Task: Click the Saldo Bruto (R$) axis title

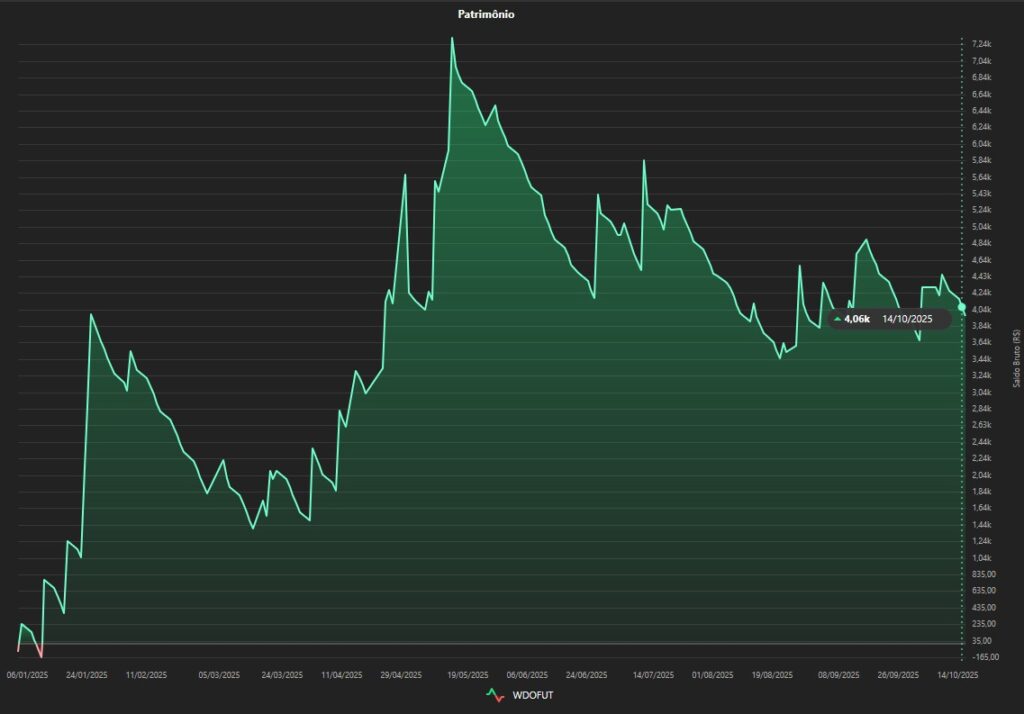Action: [x=1016, y=358]
